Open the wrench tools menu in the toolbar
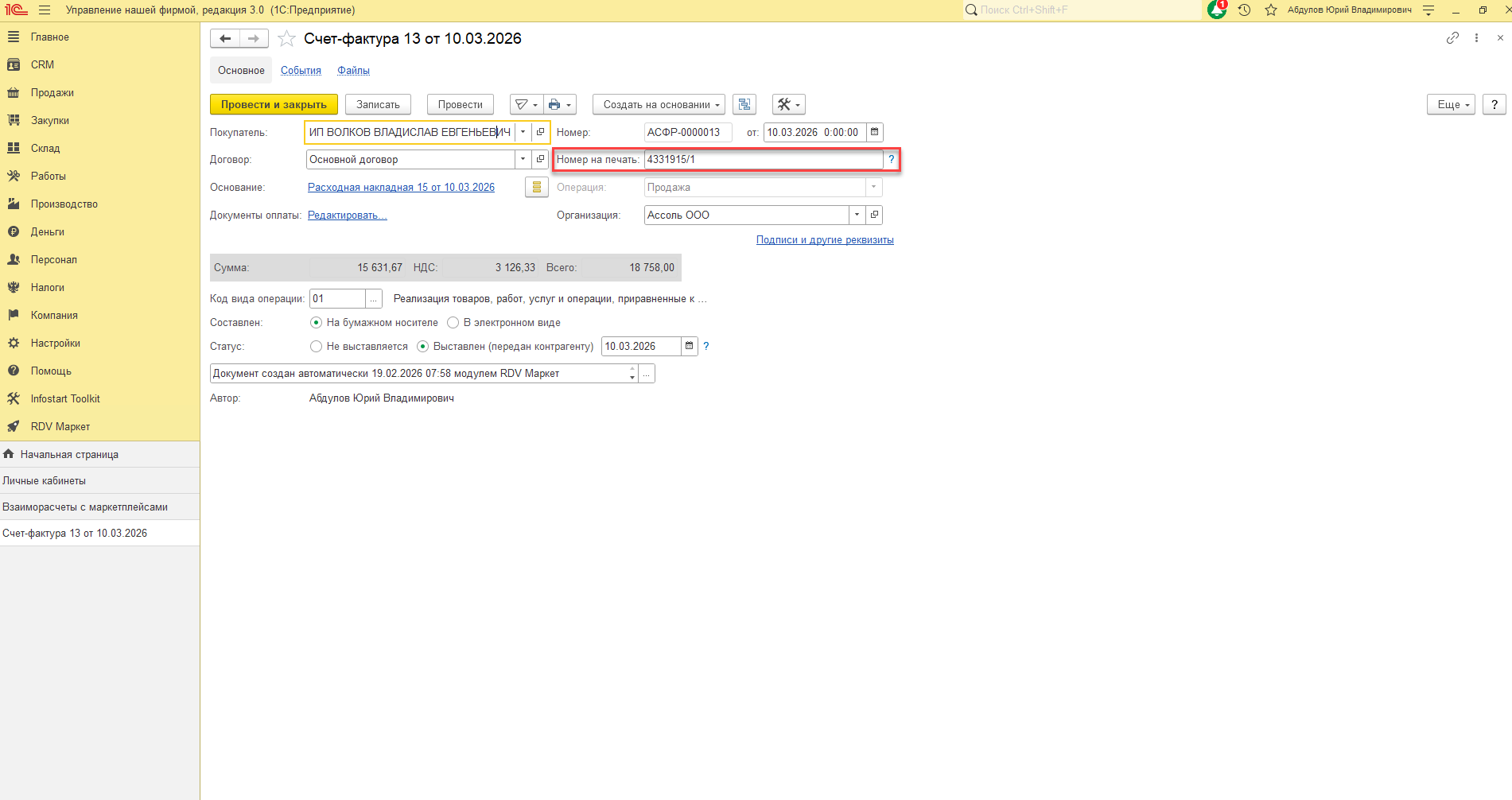This screenshot has width=1512, height=800. coord(788,105)
